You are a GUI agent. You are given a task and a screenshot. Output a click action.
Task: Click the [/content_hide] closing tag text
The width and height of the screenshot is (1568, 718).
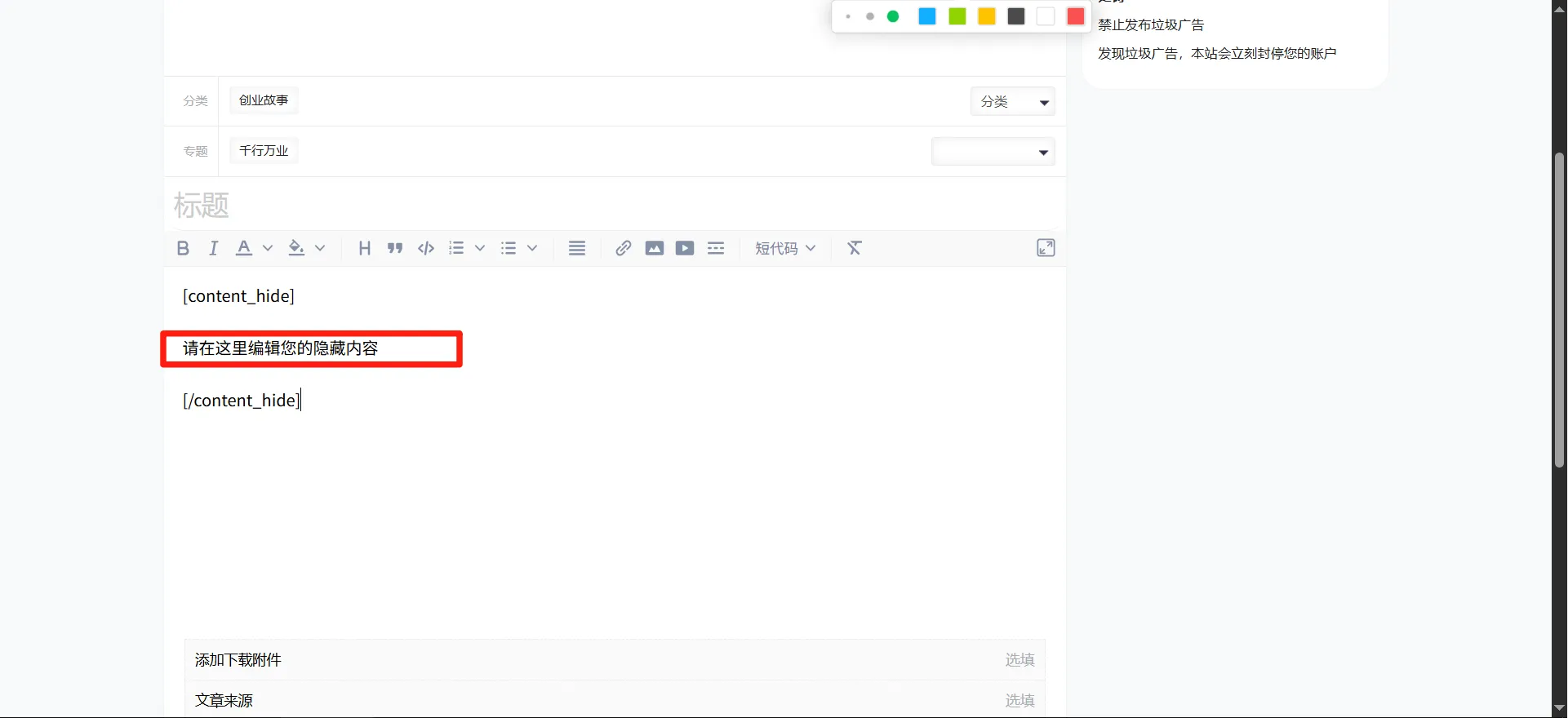click(x=242, y=401)
